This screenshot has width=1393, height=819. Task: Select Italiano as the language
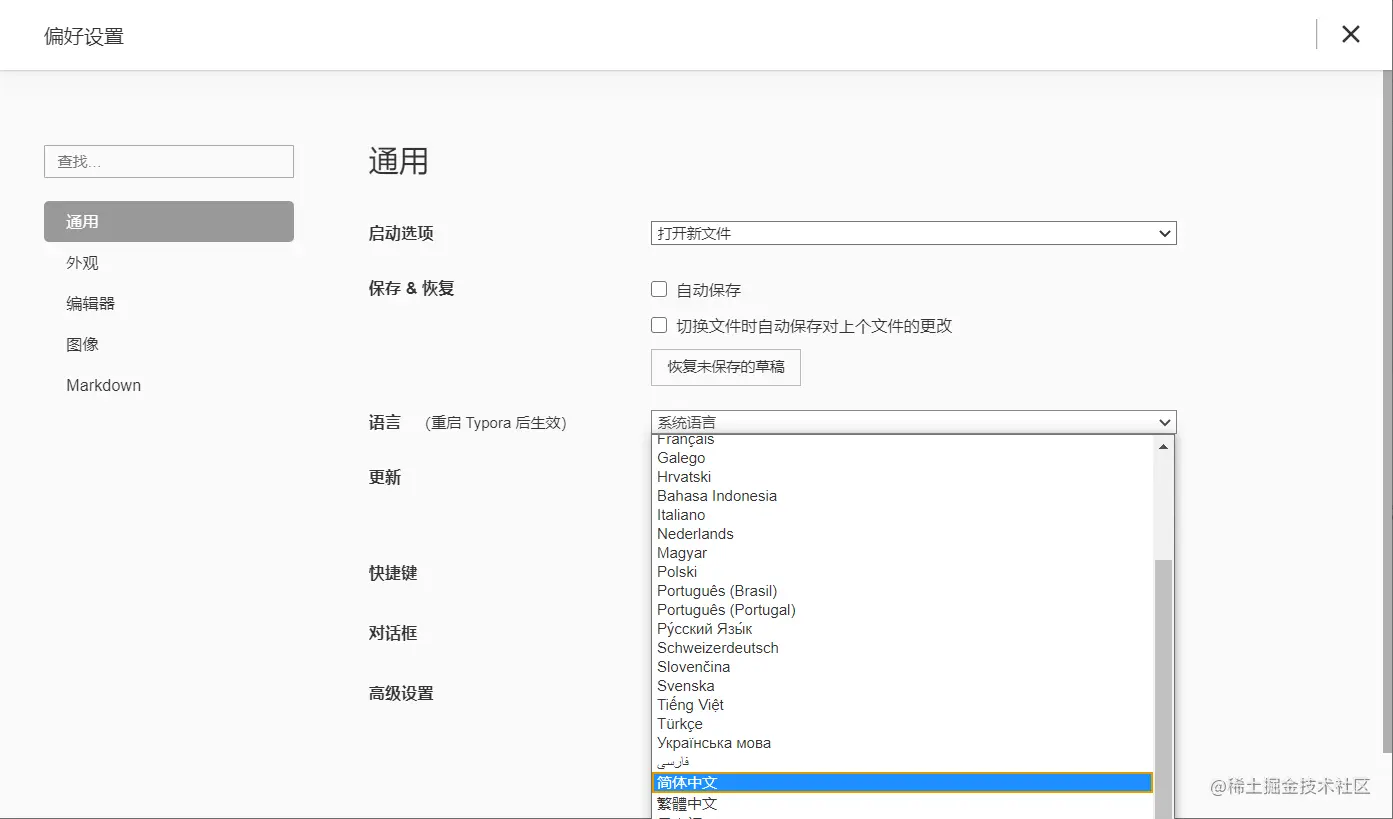(903, 515)
